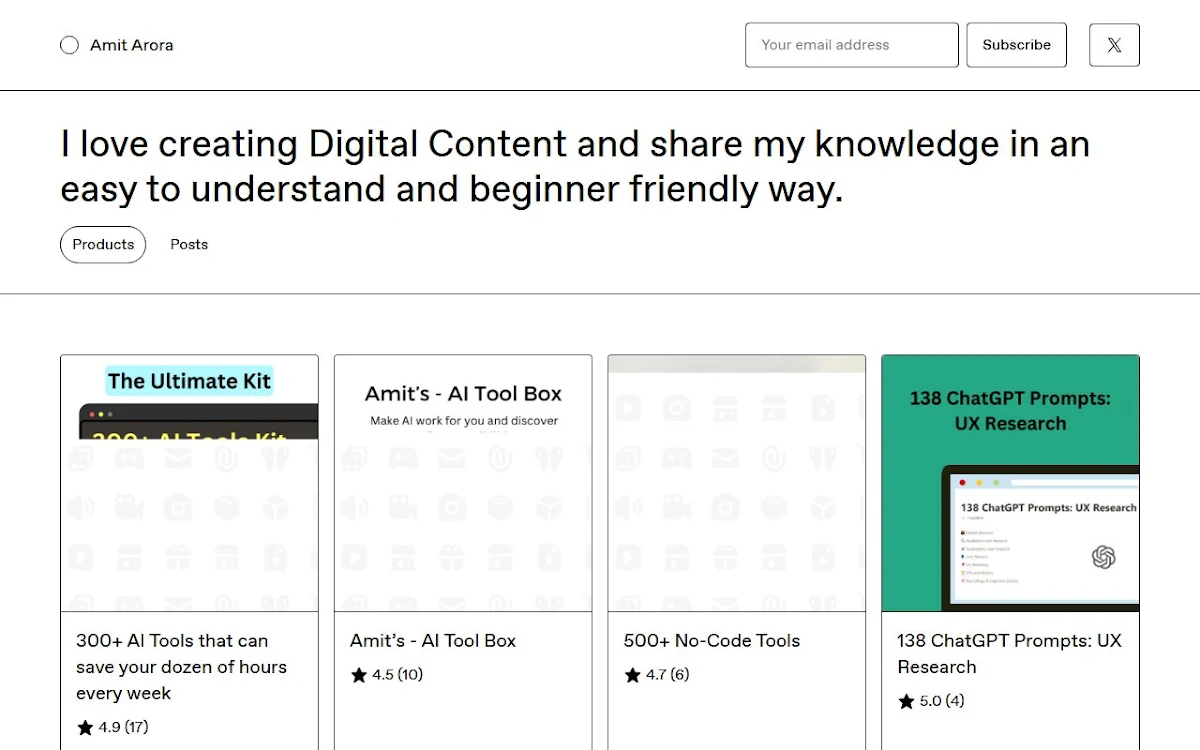
Task: Open the 500+ No-Code Tools title link
Action: coord(712,641)
